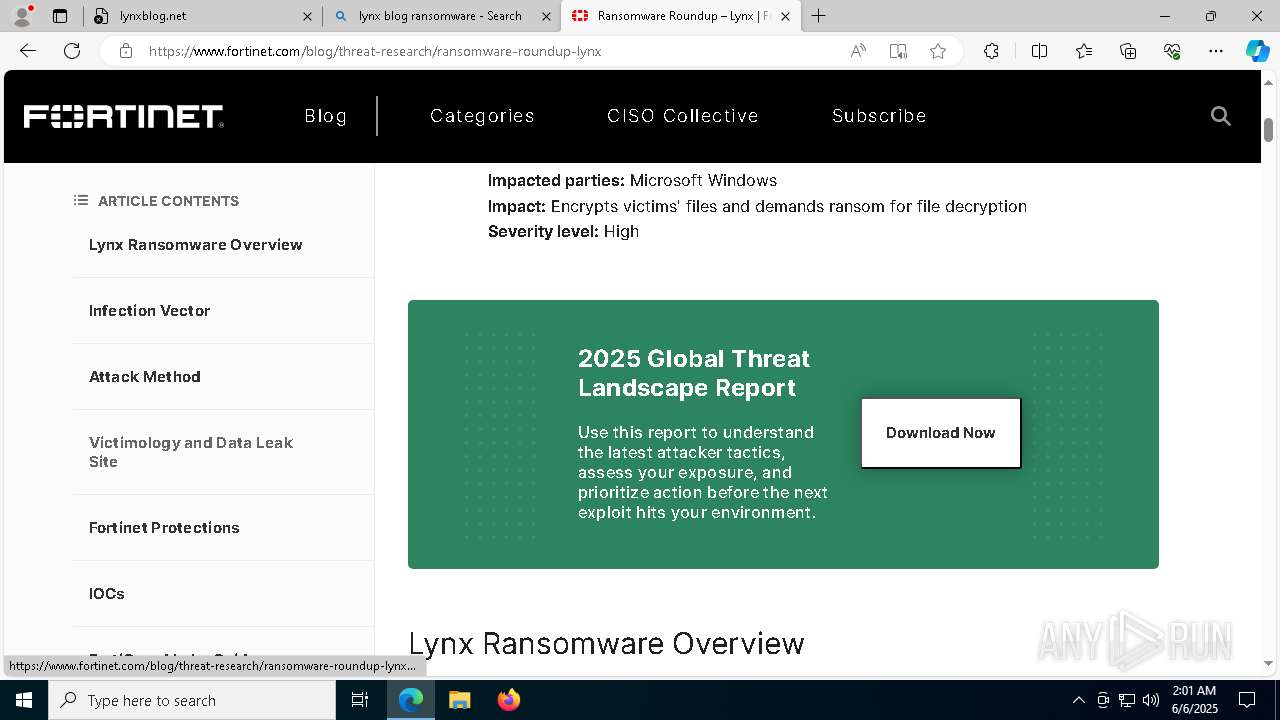The image size is (1280, 720).
Task: Click the Lynx Ransomware Overview article heading
Action: 606,643
